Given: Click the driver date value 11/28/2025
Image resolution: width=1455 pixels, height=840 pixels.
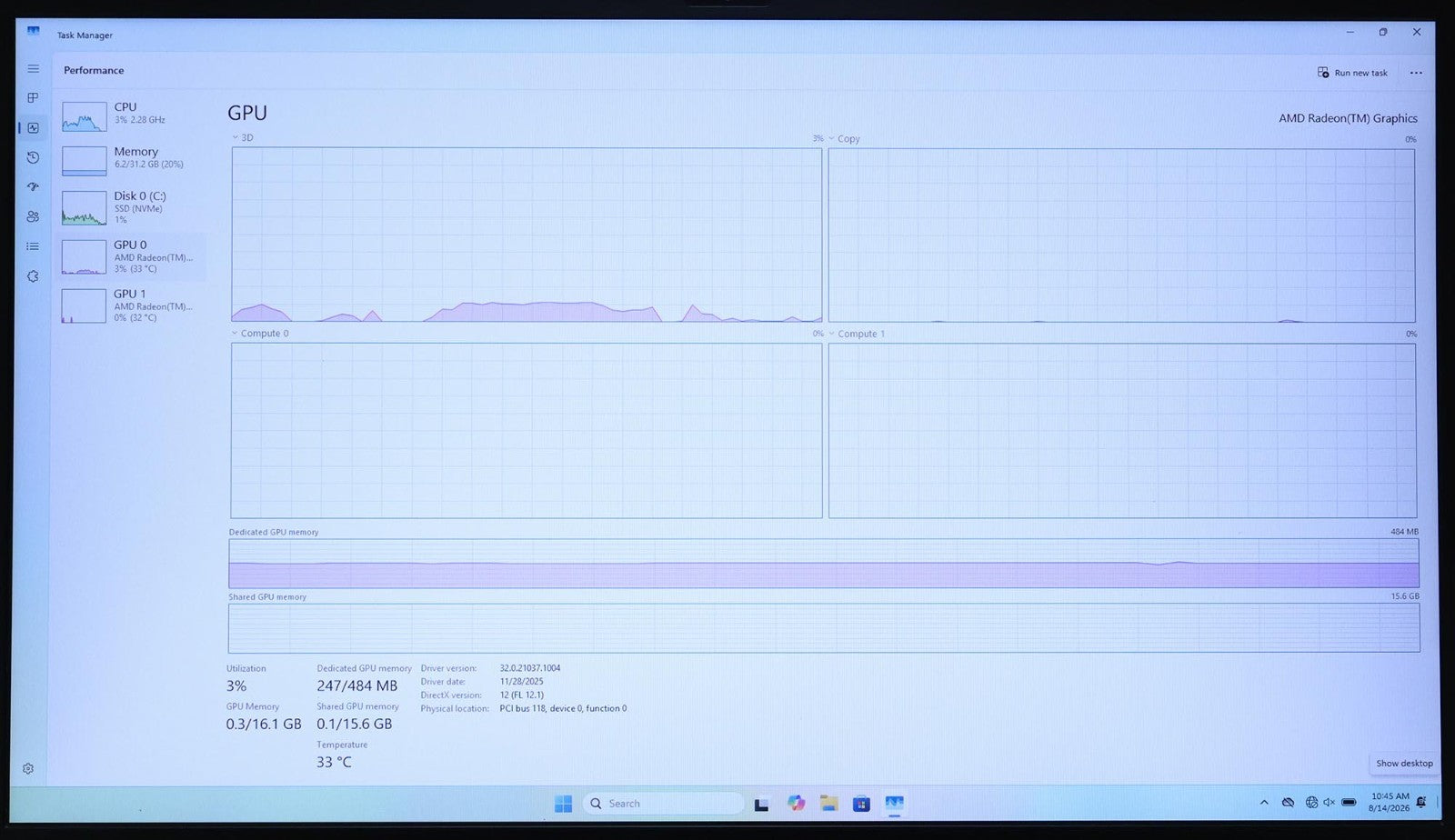Looking at the screenshot, I should (521, 682).
